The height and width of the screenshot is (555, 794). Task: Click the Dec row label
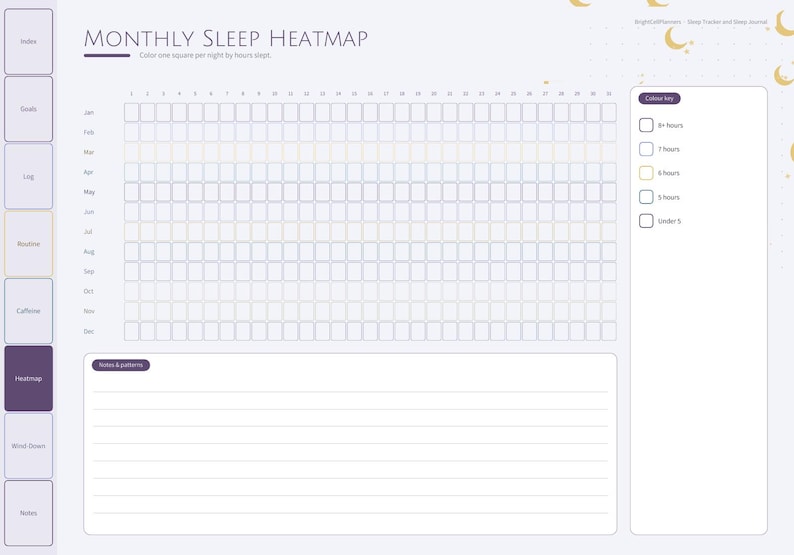89,331
